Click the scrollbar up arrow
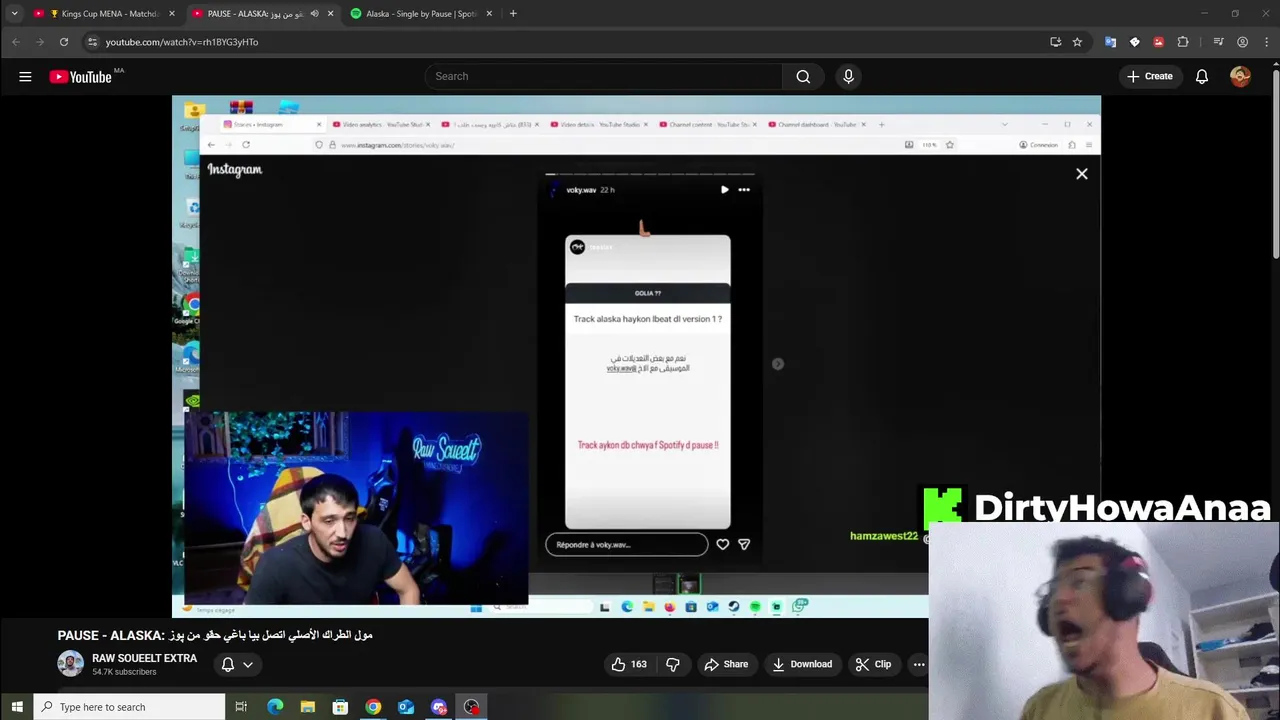The width and height of the screenshot is (1280, 720). (x=1275, y=65)
